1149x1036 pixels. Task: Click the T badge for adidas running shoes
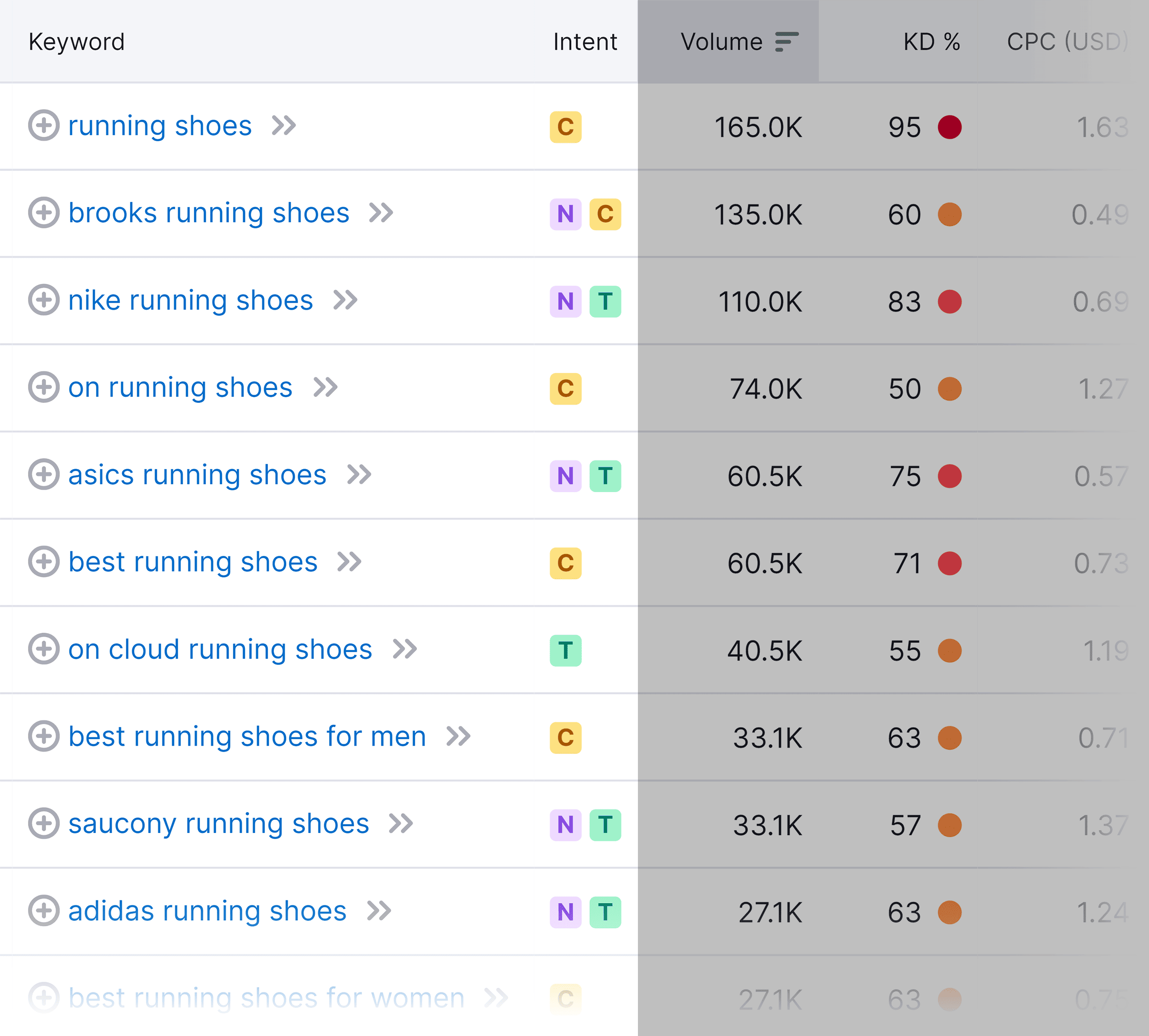click(x=605, y=912)
